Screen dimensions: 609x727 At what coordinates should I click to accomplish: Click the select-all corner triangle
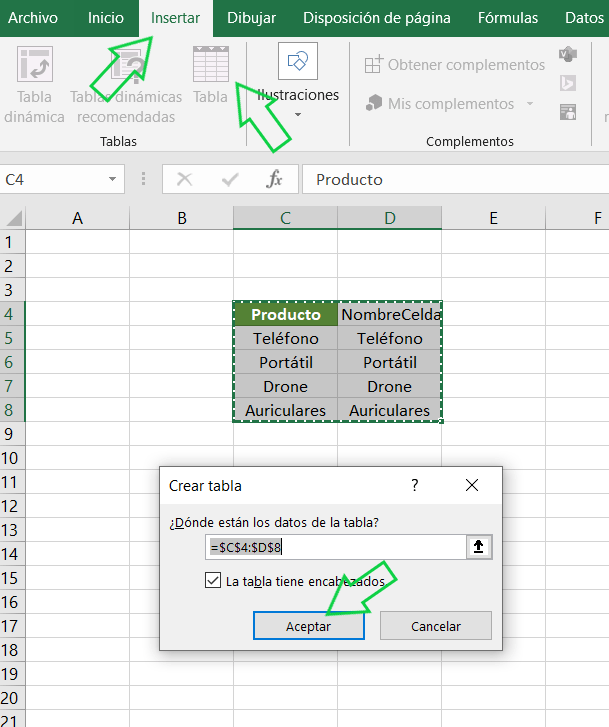click(13, 218)
